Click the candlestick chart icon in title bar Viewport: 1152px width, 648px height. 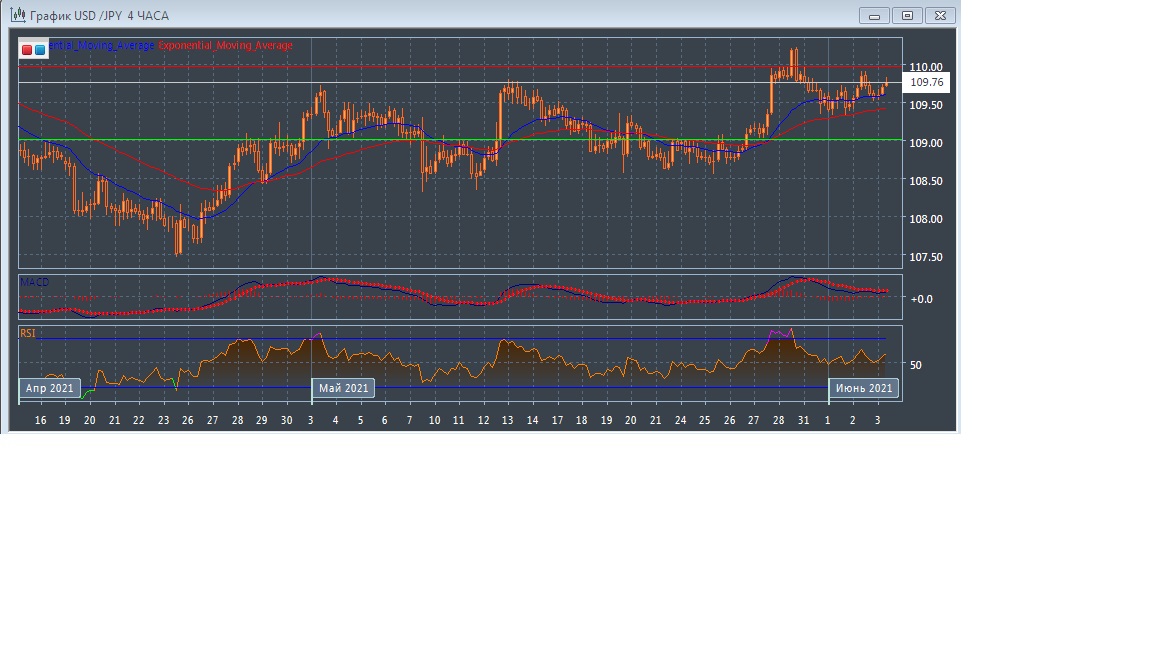[x=17, y=15]
